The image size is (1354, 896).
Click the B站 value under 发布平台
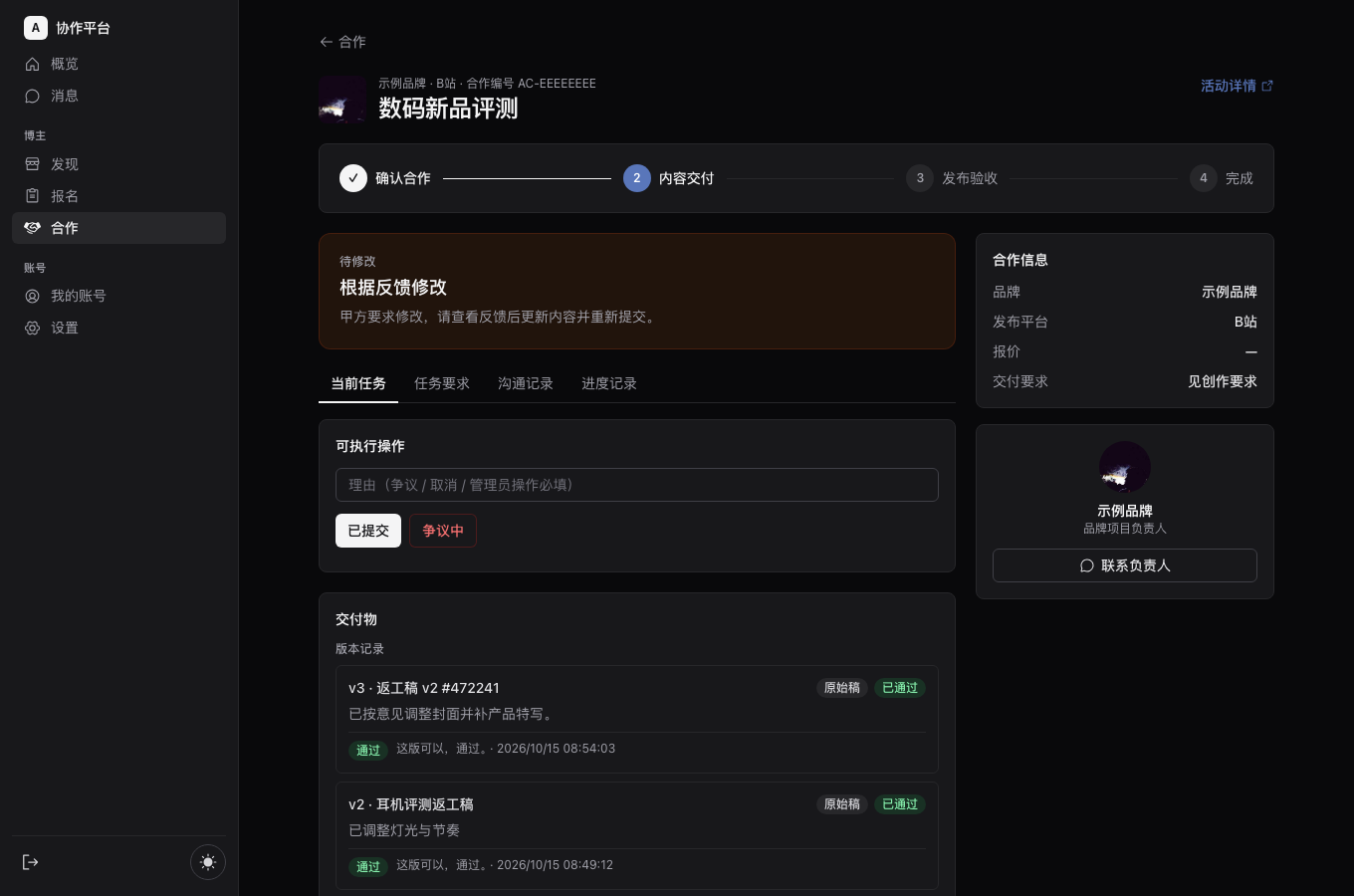1245,322
